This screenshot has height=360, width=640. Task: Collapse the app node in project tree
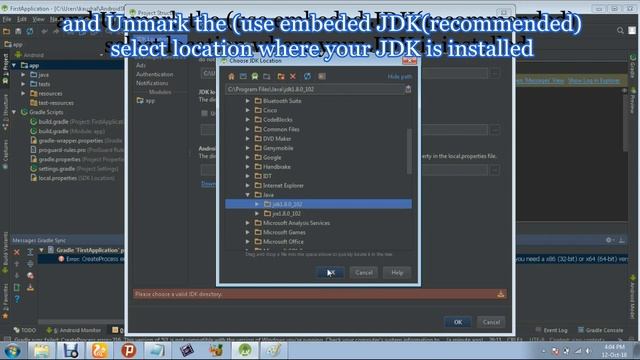[14, 65]
